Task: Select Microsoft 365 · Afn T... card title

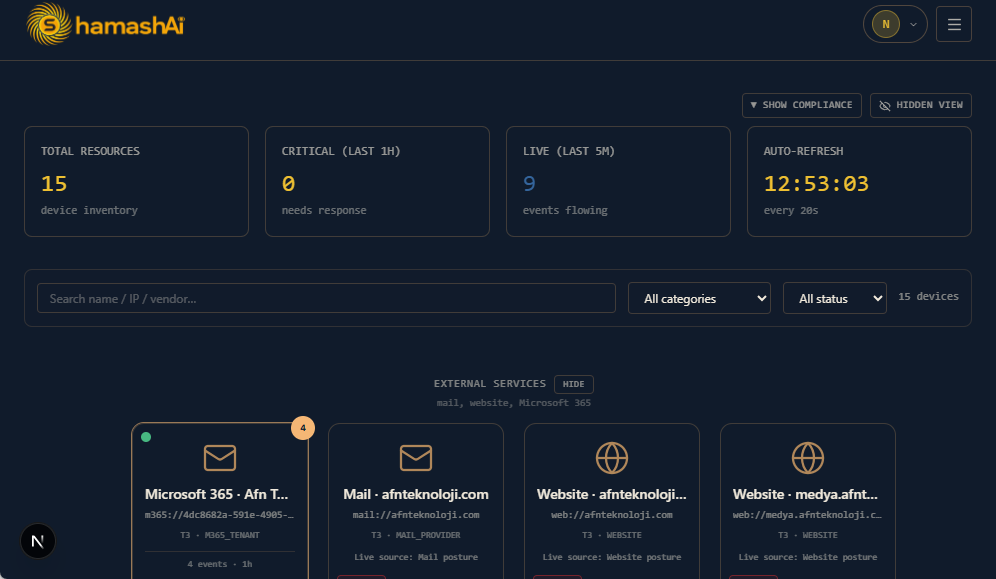Action: pos(217,494)
